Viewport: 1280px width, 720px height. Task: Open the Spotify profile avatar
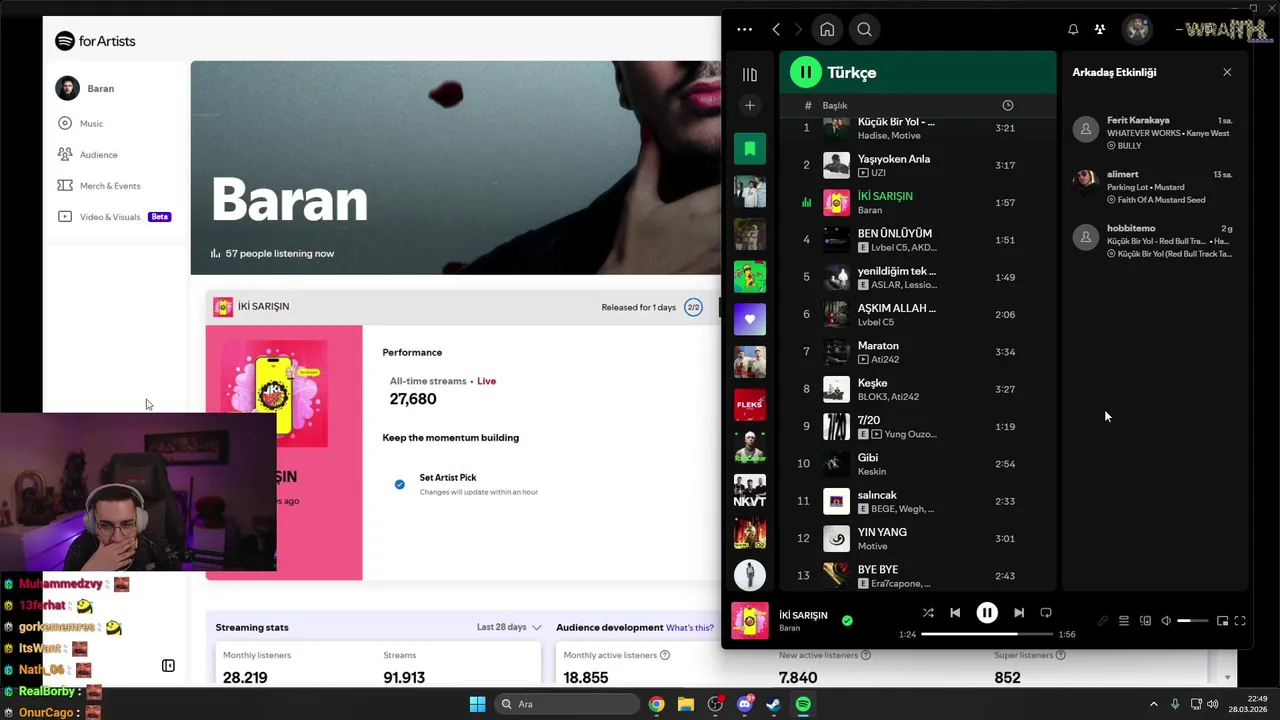(1137, 29)
